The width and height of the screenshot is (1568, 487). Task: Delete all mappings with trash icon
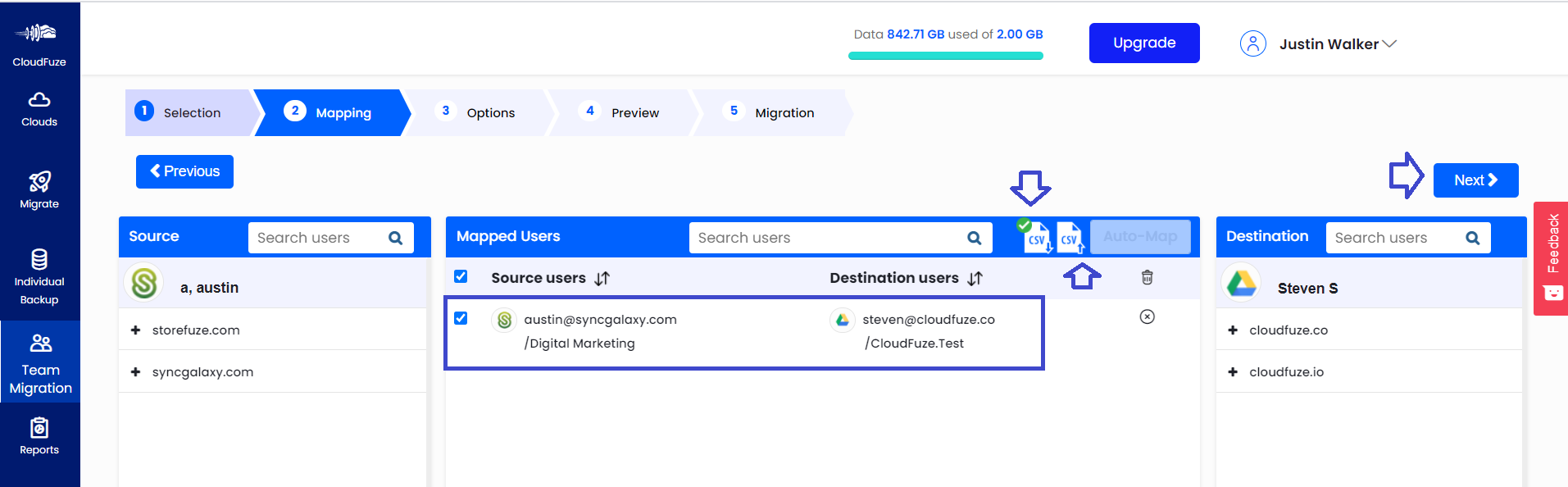[1148, 277]
